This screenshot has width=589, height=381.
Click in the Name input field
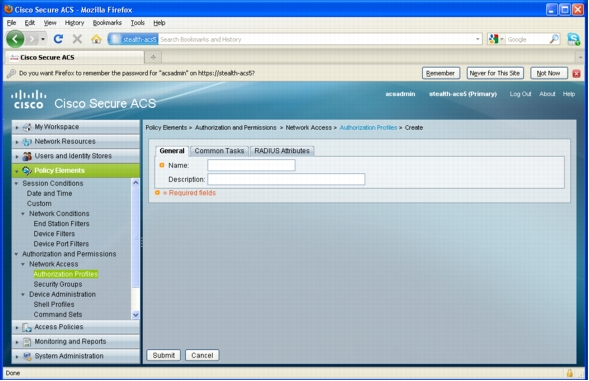coord(251,165)
